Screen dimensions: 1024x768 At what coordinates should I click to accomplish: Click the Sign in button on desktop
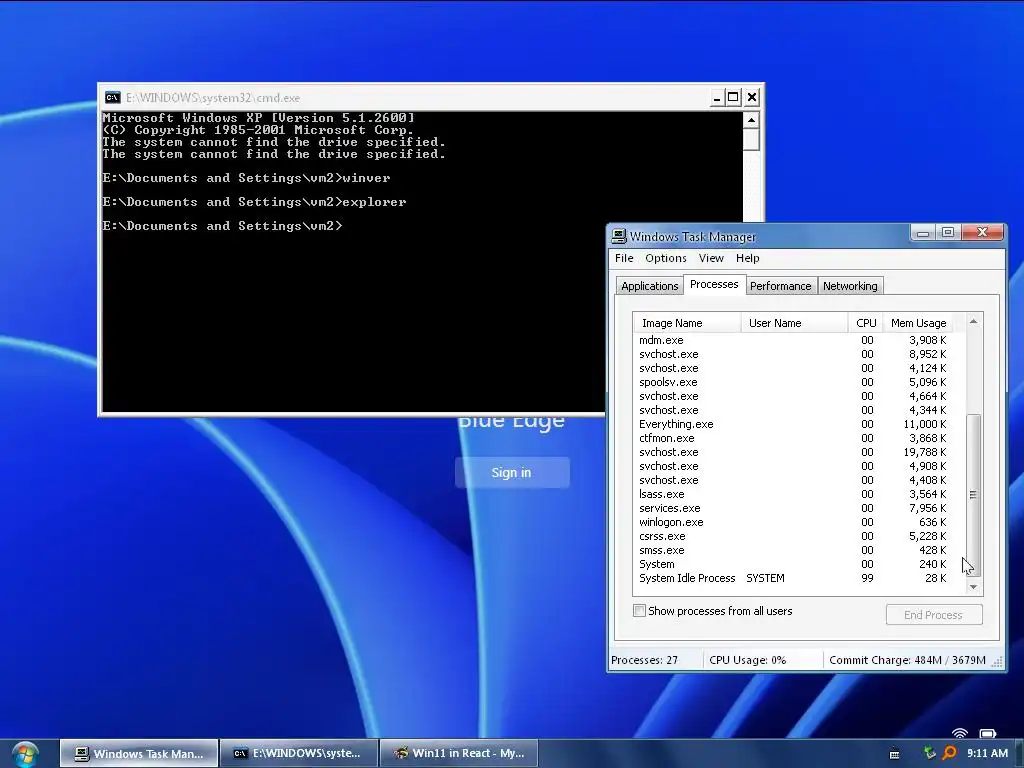click(512, 472)
